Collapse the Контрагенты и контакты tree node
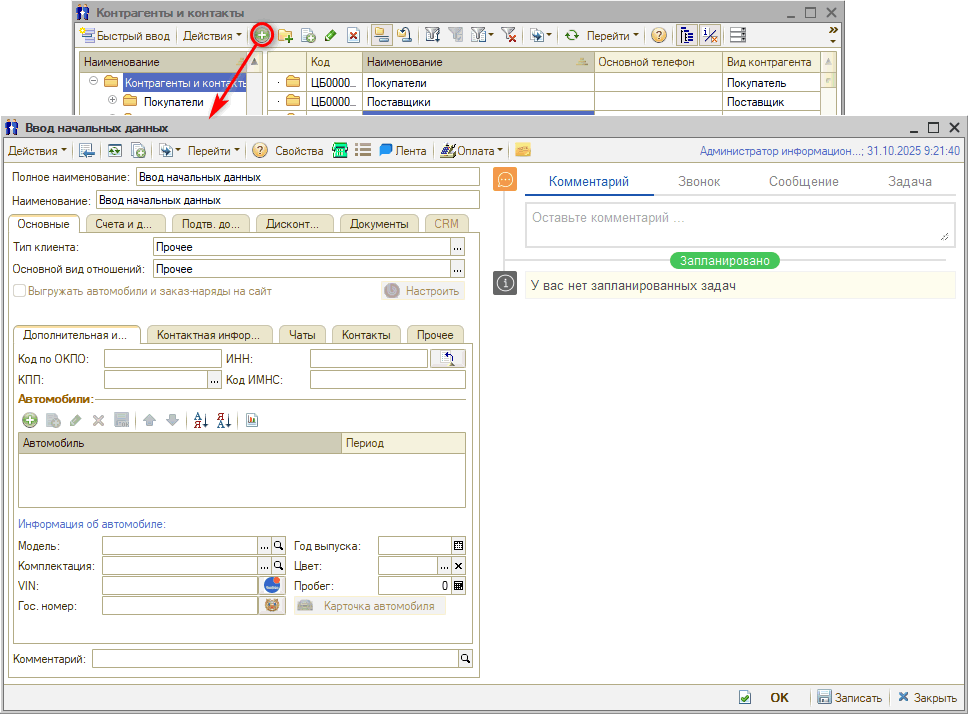The width and height of the screenshot is (968, 714). [x=93, y=82]
